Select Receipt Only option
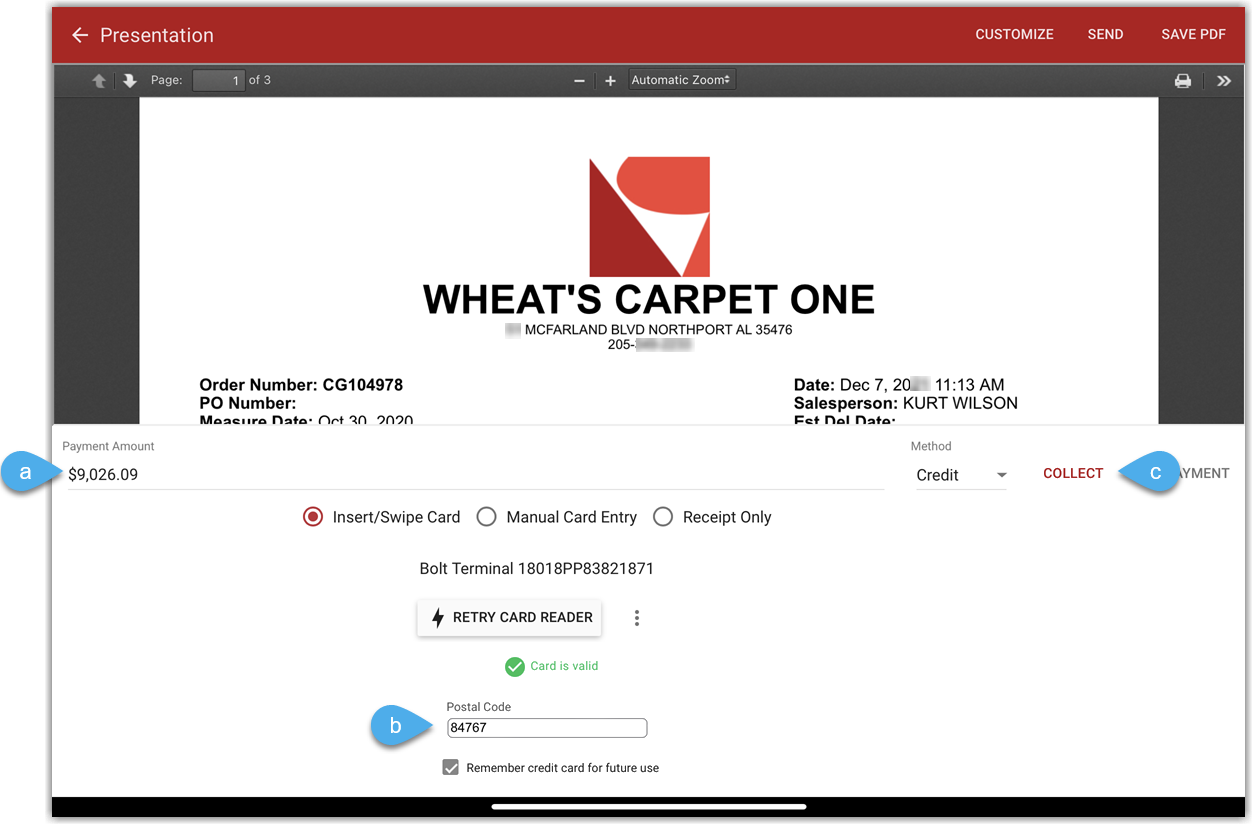The width and height of the screenshot is (1253, 825). point(713,517)
